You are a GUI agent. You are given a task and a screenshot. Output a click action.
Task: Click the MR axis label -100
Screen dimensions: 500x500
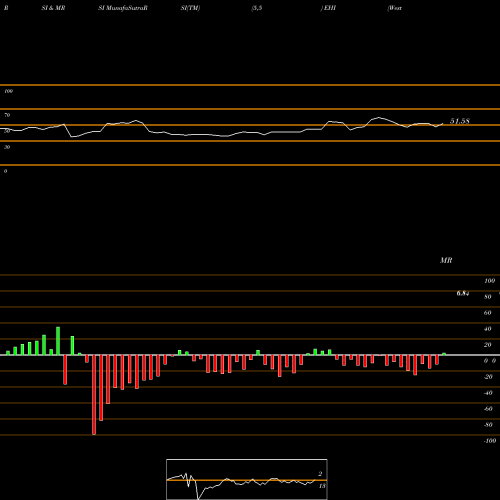point(490,441)
